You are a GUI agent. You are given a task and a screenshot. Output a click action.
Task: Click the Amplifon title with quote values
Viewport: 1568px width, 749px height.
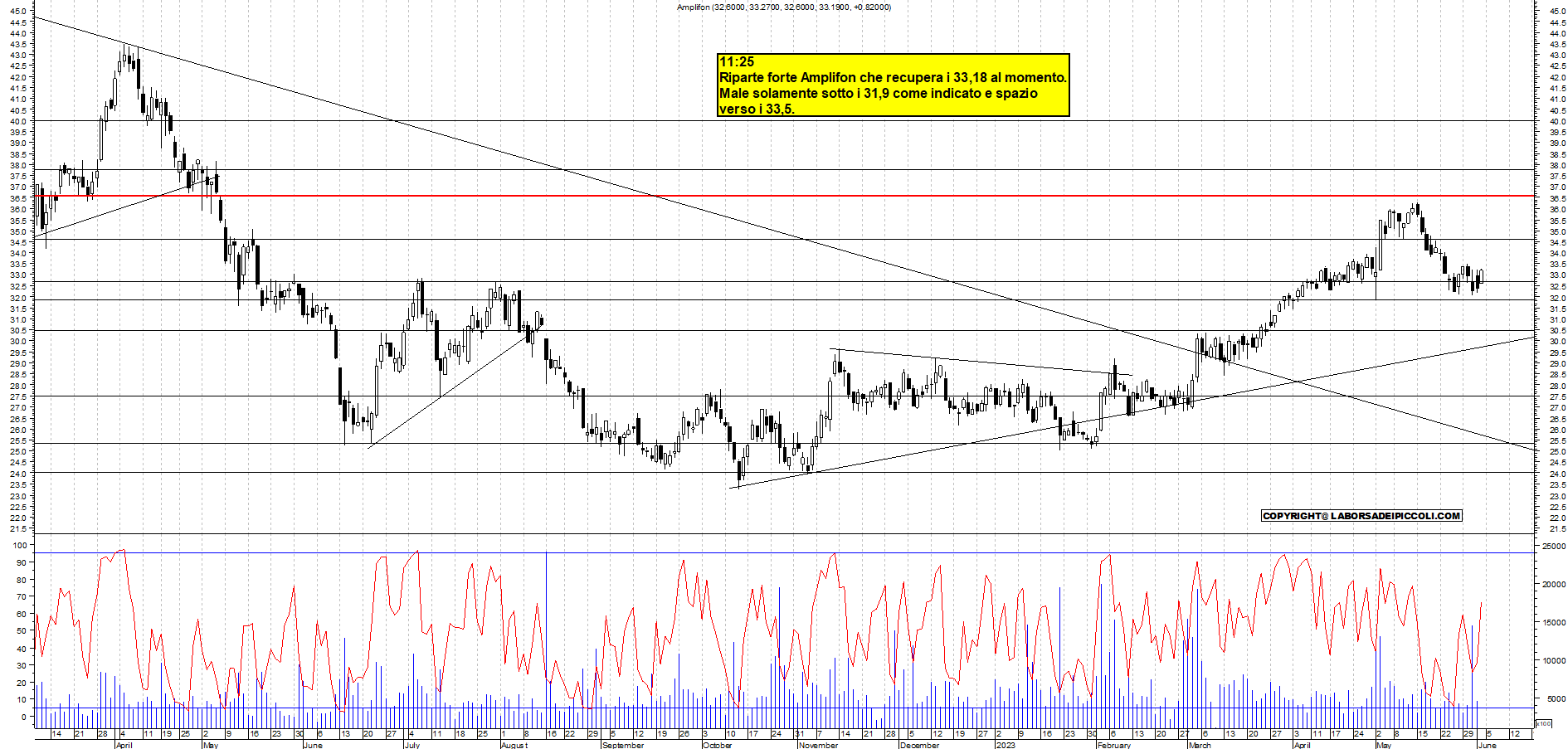pyautogui.click(x=784, y=7)
